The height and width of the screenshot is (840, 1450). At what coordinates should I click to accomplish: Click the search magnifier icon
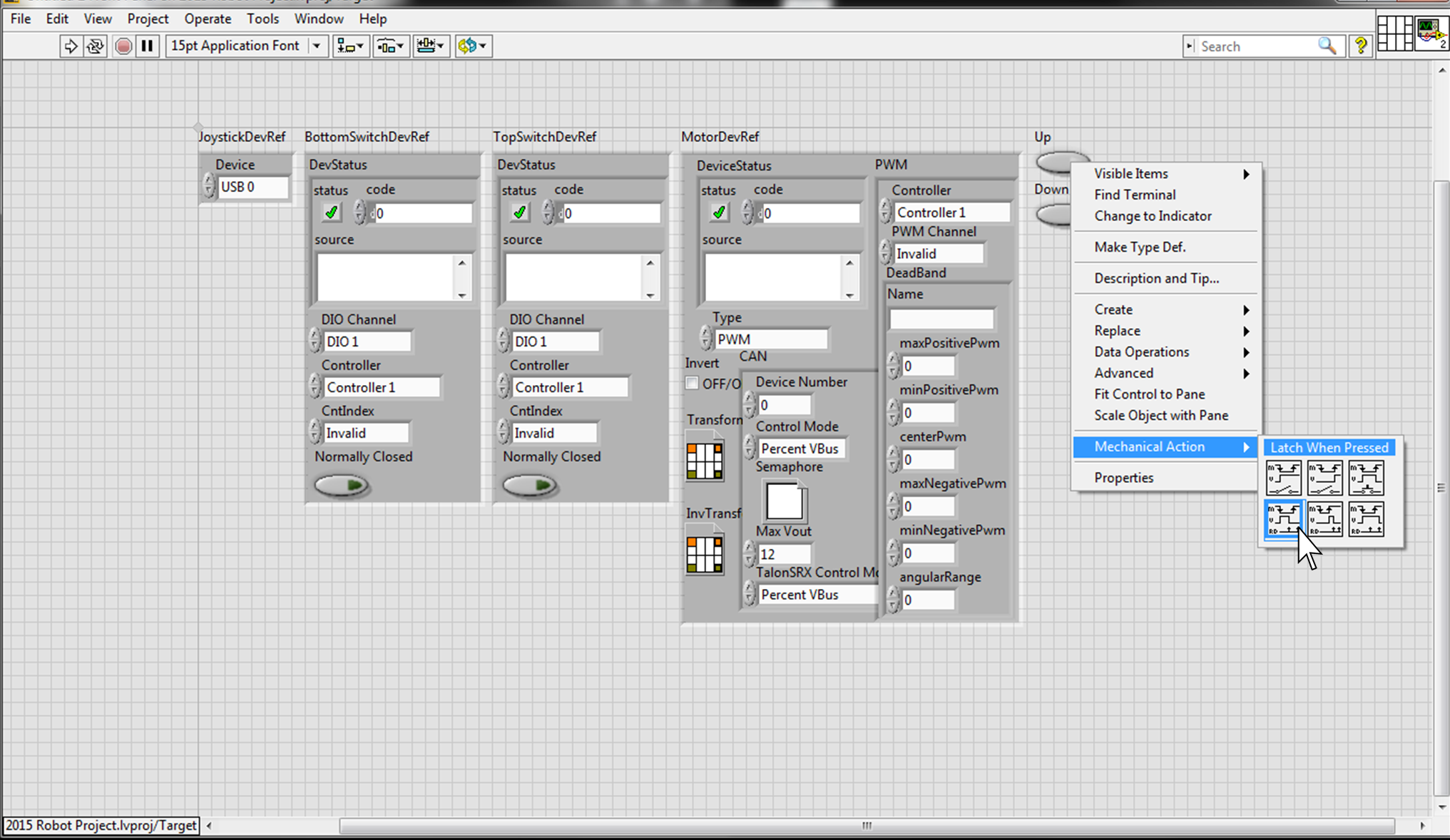pyautogui.click(x=1327, y=46)
